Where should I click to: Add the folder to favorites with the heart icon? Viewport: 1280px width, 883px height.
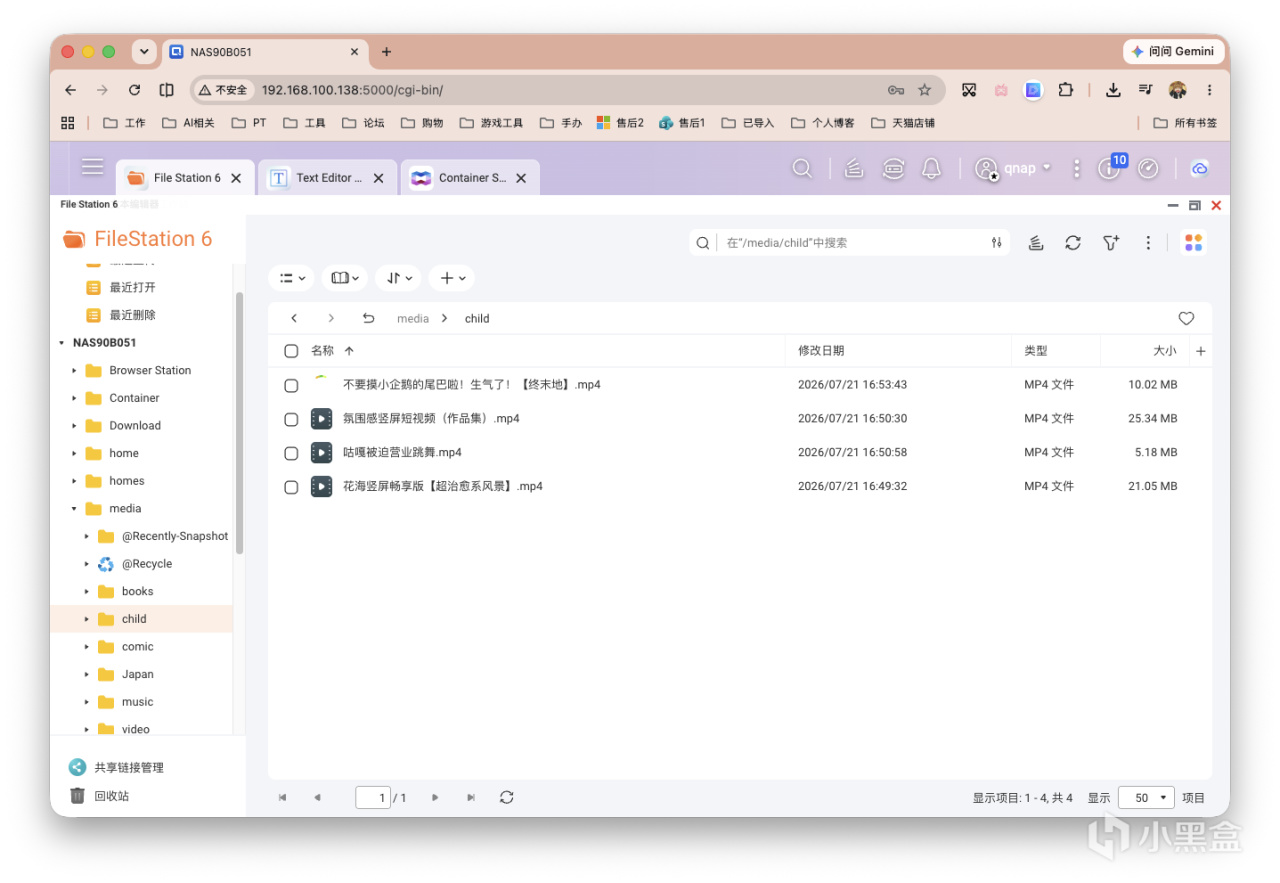(1186, 319)
